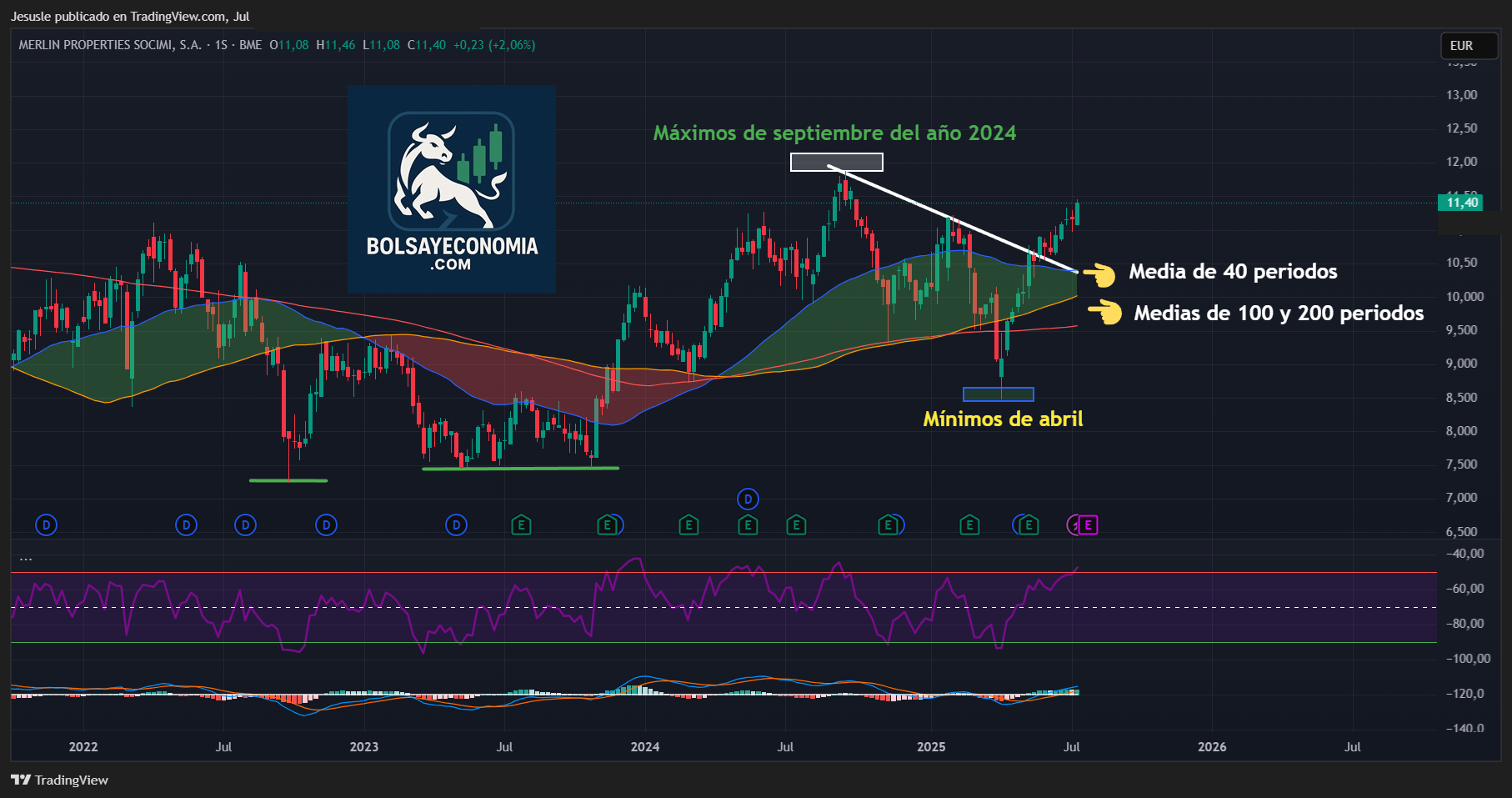This screenshot has width=1512, height=798.
Task: Click the earnings E marker just before 2025
Action: (889, 525)
